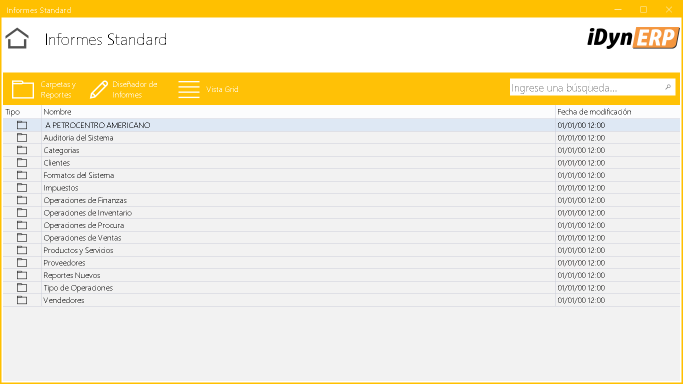The width and height of the screenshot is (683, 384).
Task: Select the folder icon beside Impuestos
Action: (22, 188)
